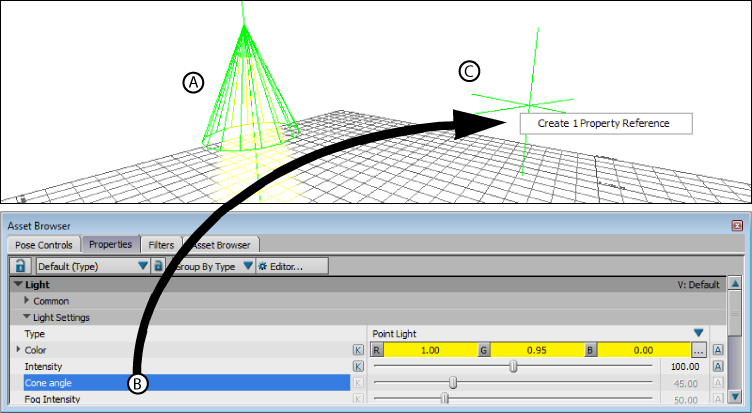The width and height of the screenshot is (752, 413).
Task: Click the second lock icon before Group By Type
Action: [159, 266]
